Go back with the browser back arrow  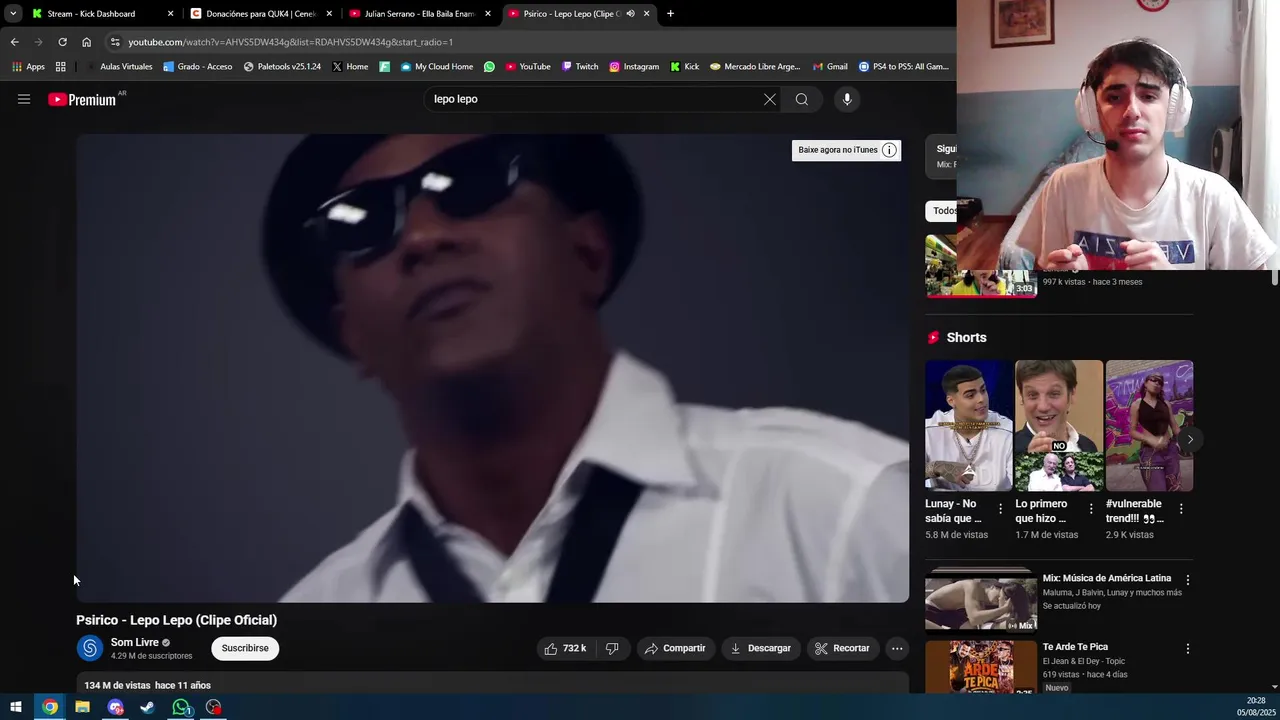point(14,42)
